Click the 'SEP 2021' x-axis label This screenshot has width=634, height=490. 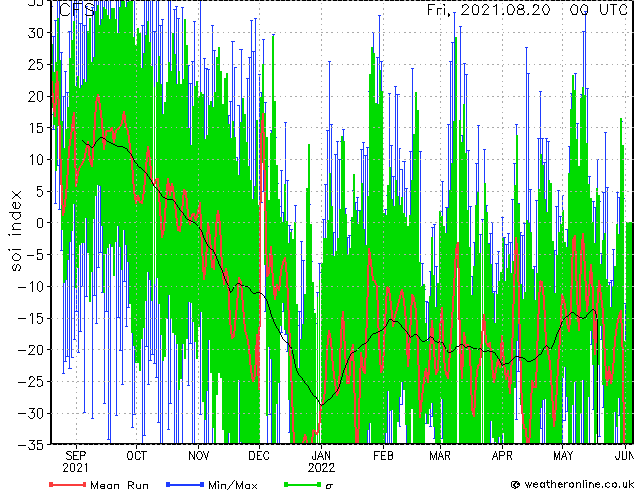(x=75, y=462)
